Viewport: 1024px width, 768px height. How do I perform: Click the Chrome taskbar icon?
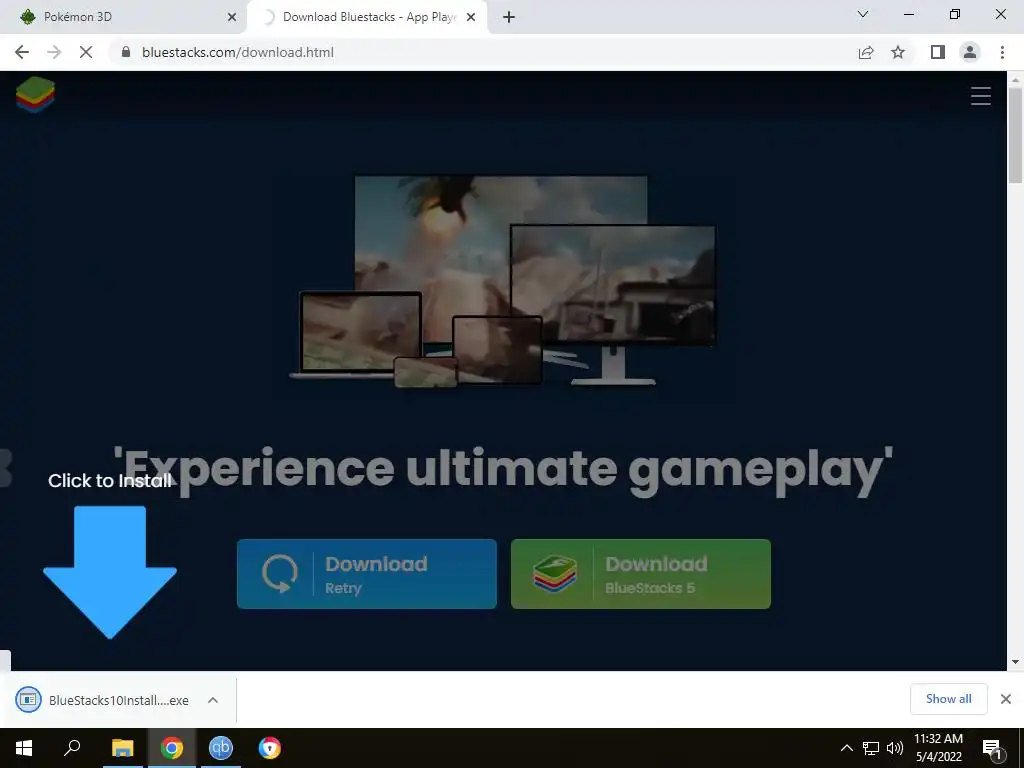(x=172, y=748)
